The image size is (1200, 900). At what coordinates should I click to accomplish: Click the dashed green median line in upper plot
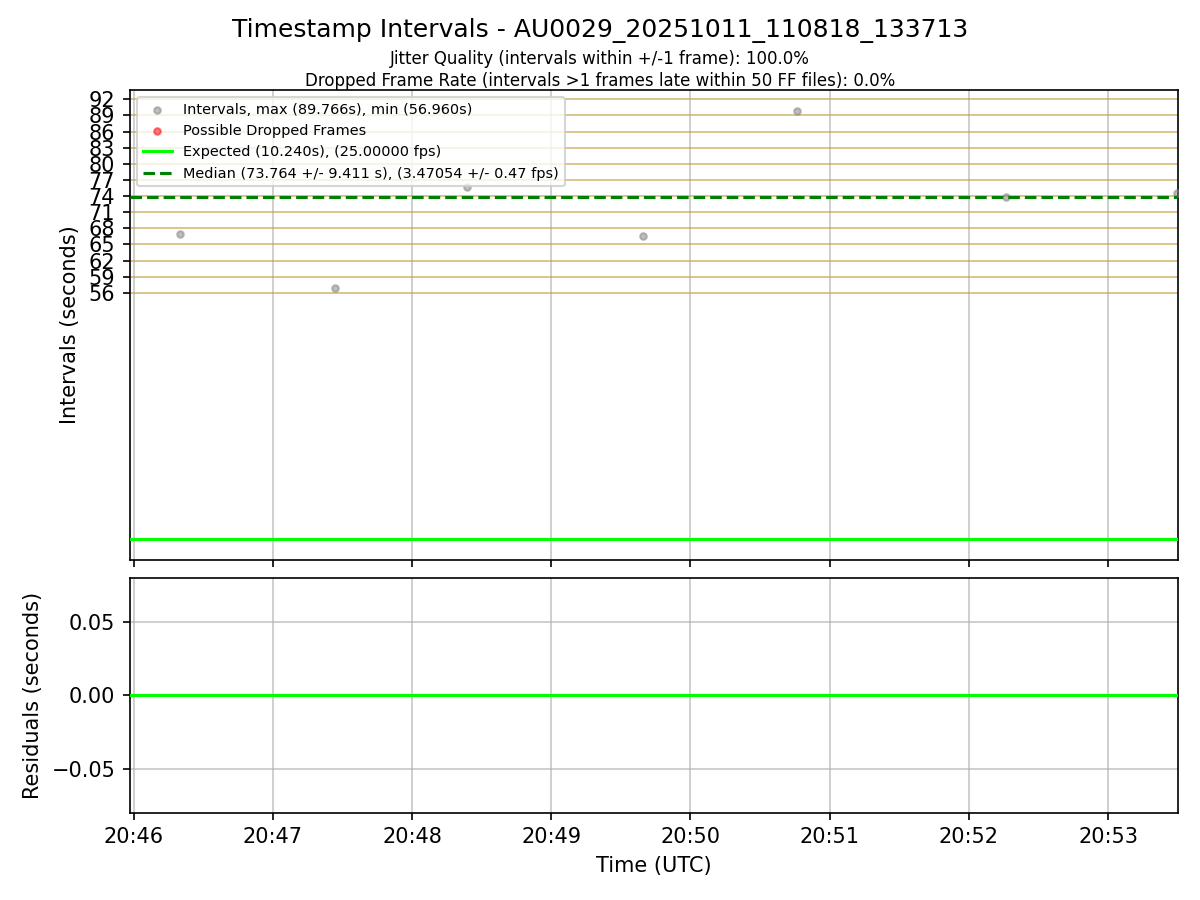click(654, 197)
